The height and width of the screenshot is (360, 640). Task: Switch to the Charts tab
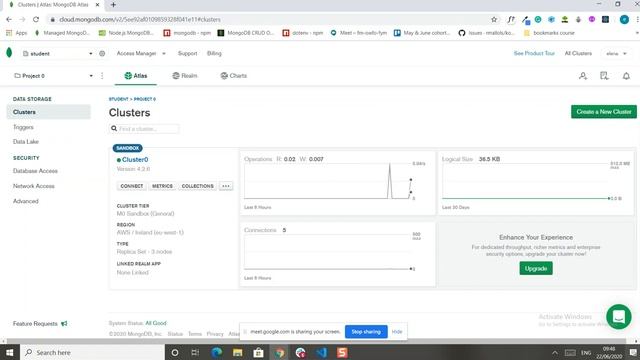[x=233, y=76]
